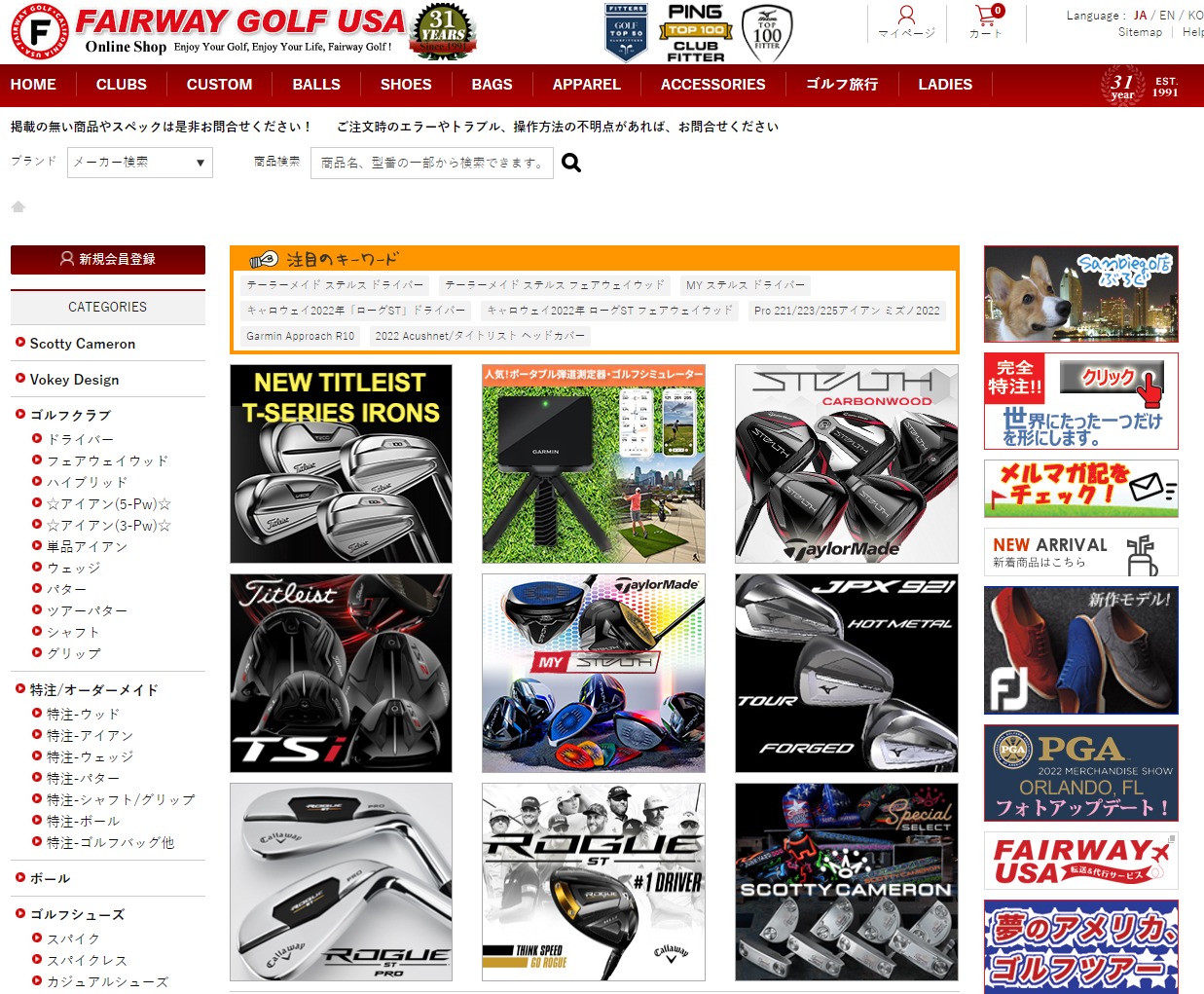1204x994 pixels.
Task: Switch language to EN
Action: pos(1167,16)
